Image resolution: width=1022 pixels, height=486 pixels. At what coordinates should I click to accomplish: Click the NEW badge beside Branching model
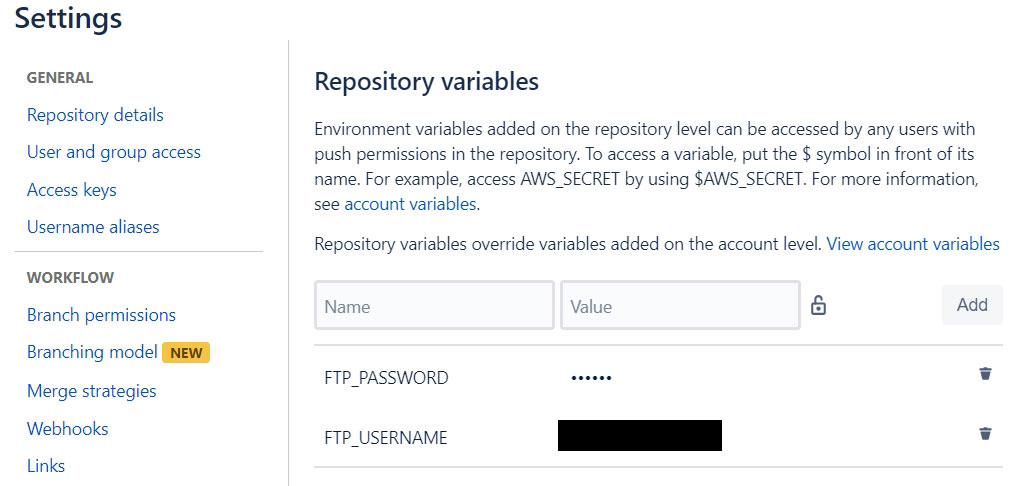click(x=186, y=352)
